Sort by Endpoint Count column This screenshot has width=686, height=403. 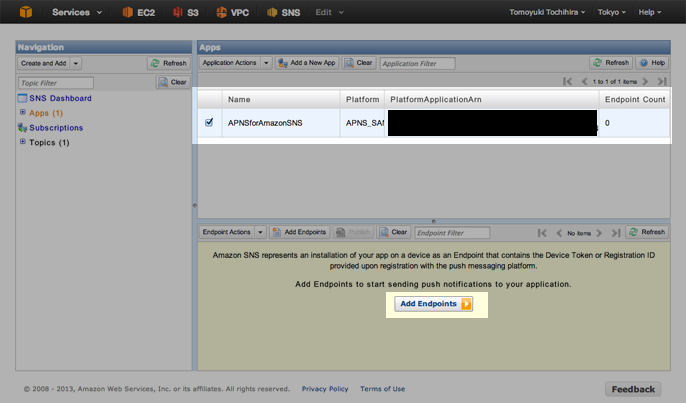634,99
